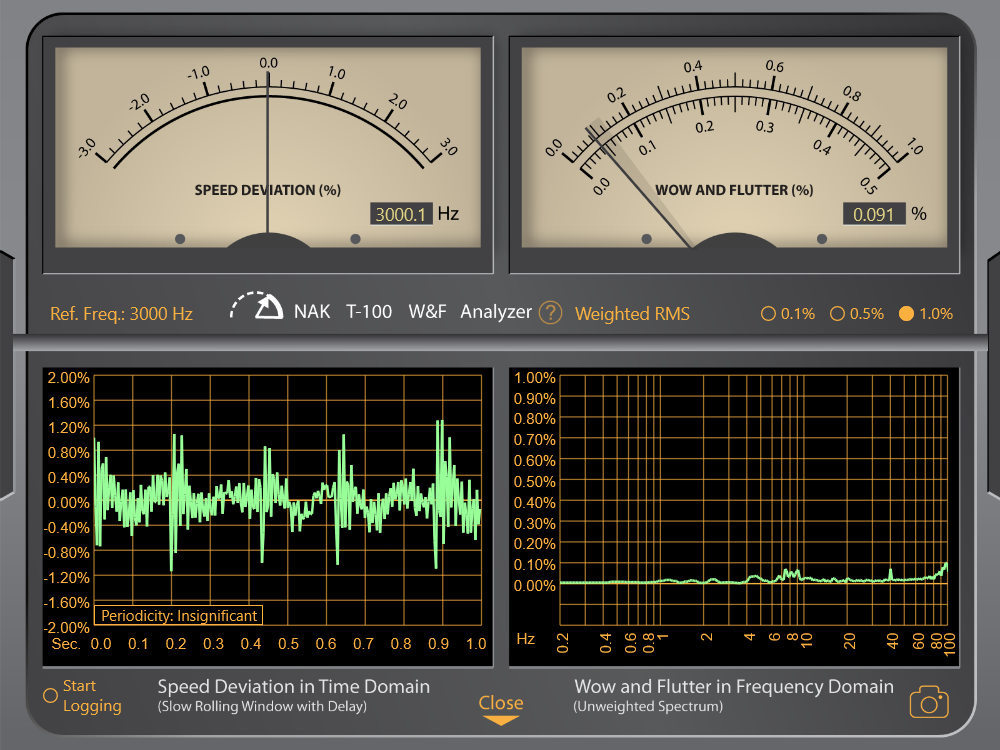
Task: Click the Speed Deviation in Time Domain title
Action: [293, 686]
